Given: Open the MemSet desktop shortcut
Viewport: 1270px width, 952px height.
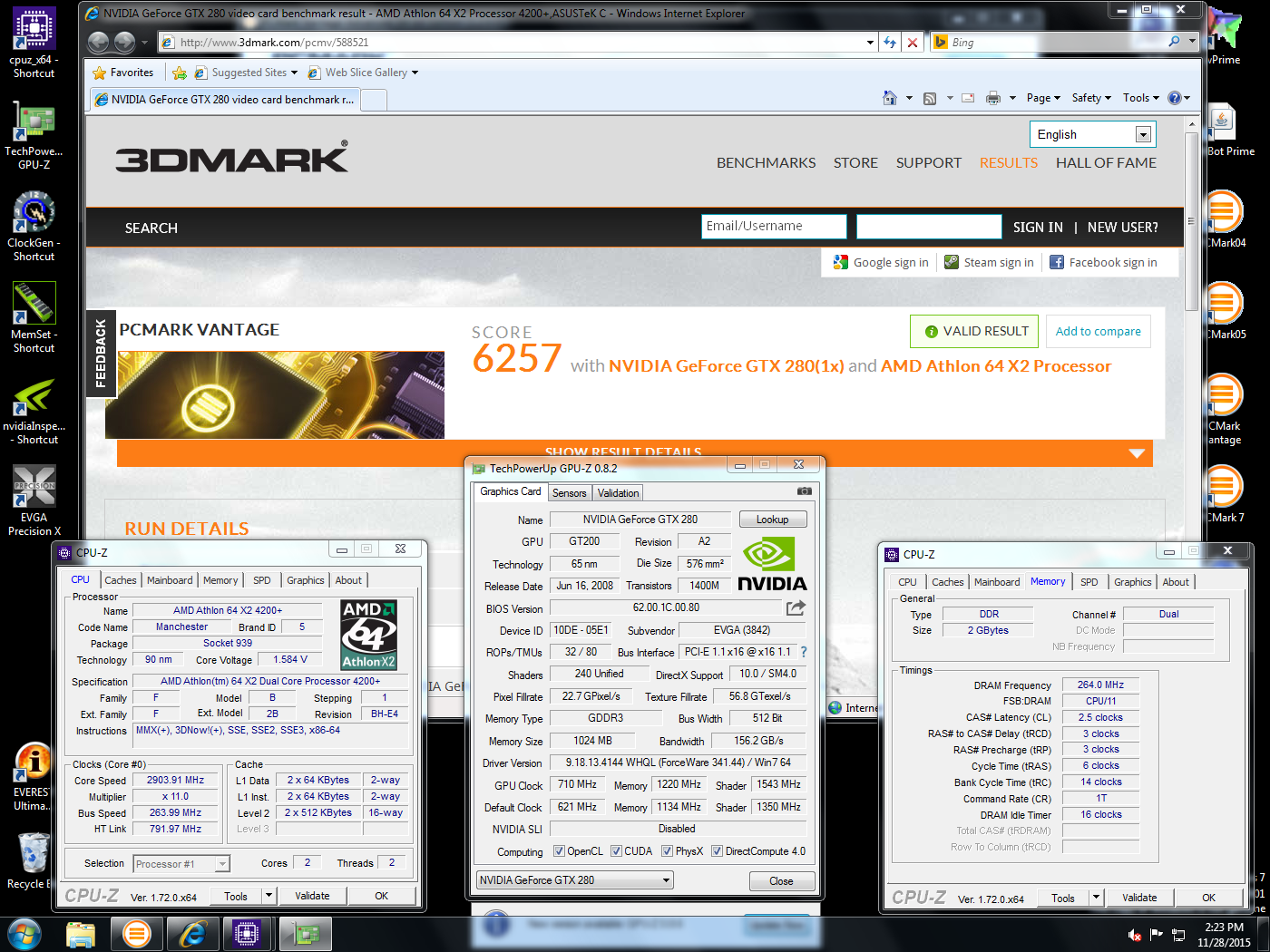Looking at the screenshot, I should tap(34, 317).
